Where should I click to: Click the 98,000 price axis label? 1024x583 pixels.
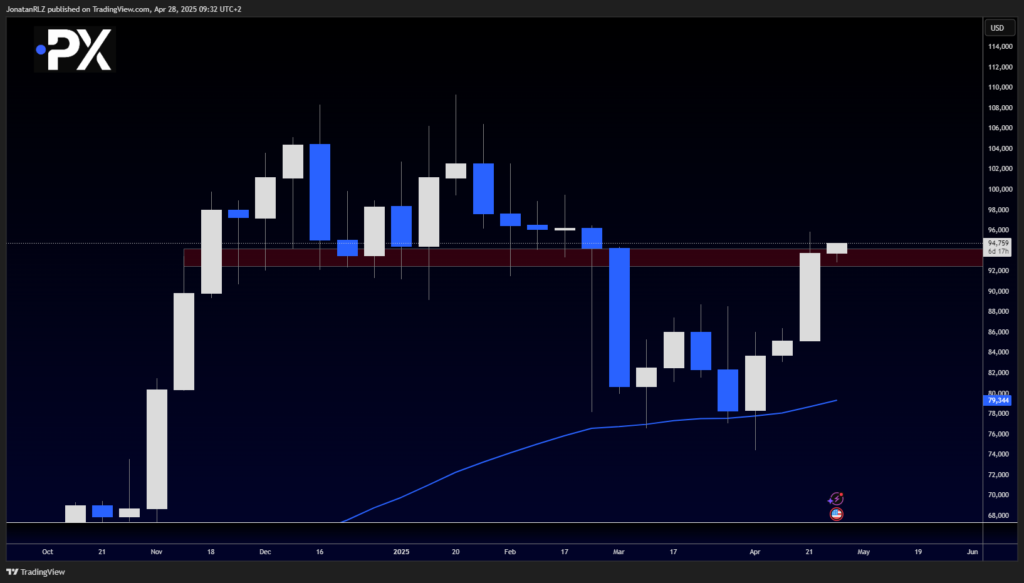pyautogui.click(x=1000, y=210)
